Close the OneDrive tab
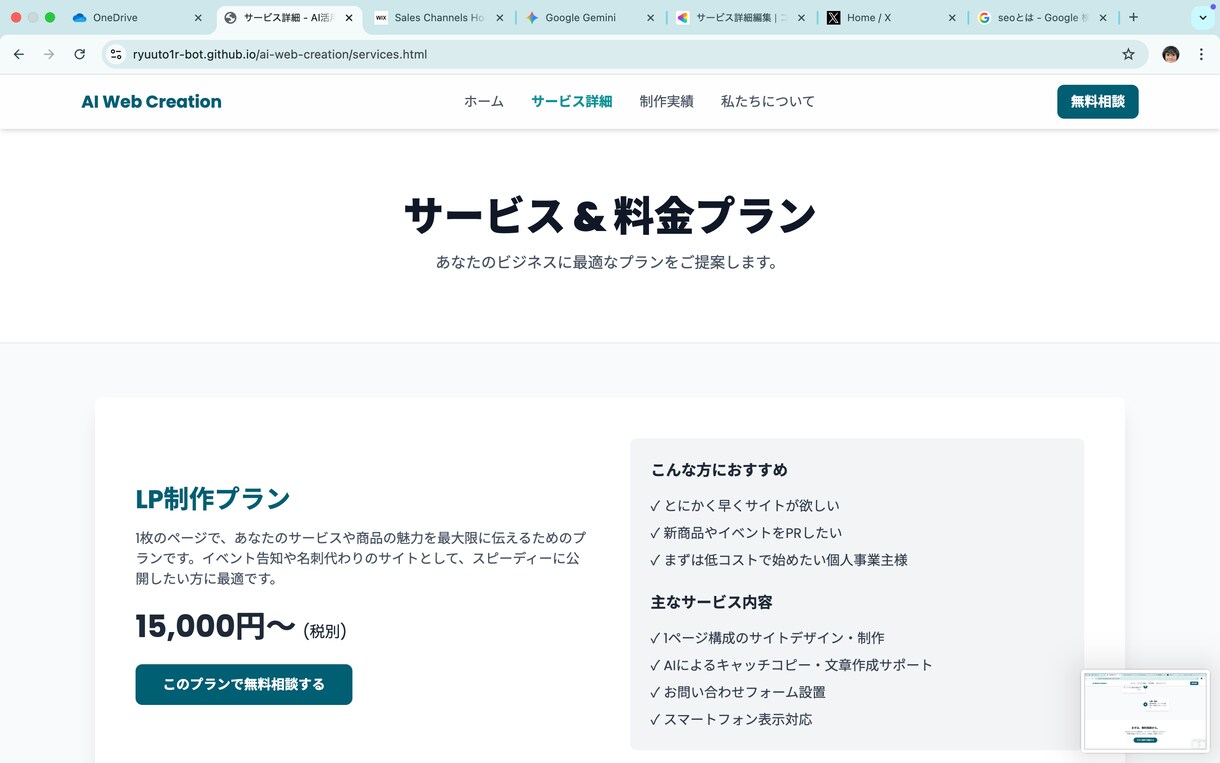Screen dimensions: 1220x763 pos(198,17)
